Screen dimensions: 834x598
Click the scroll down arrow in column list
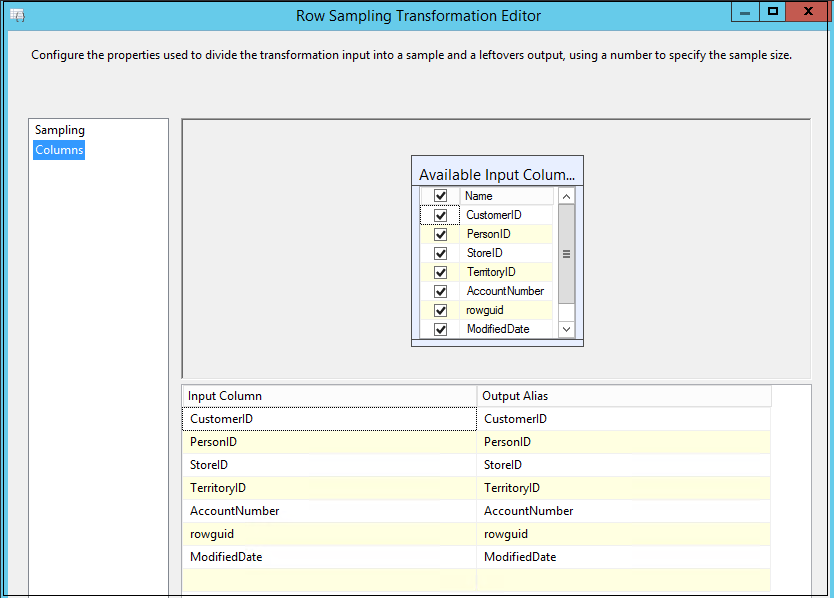tap(566, 329)
